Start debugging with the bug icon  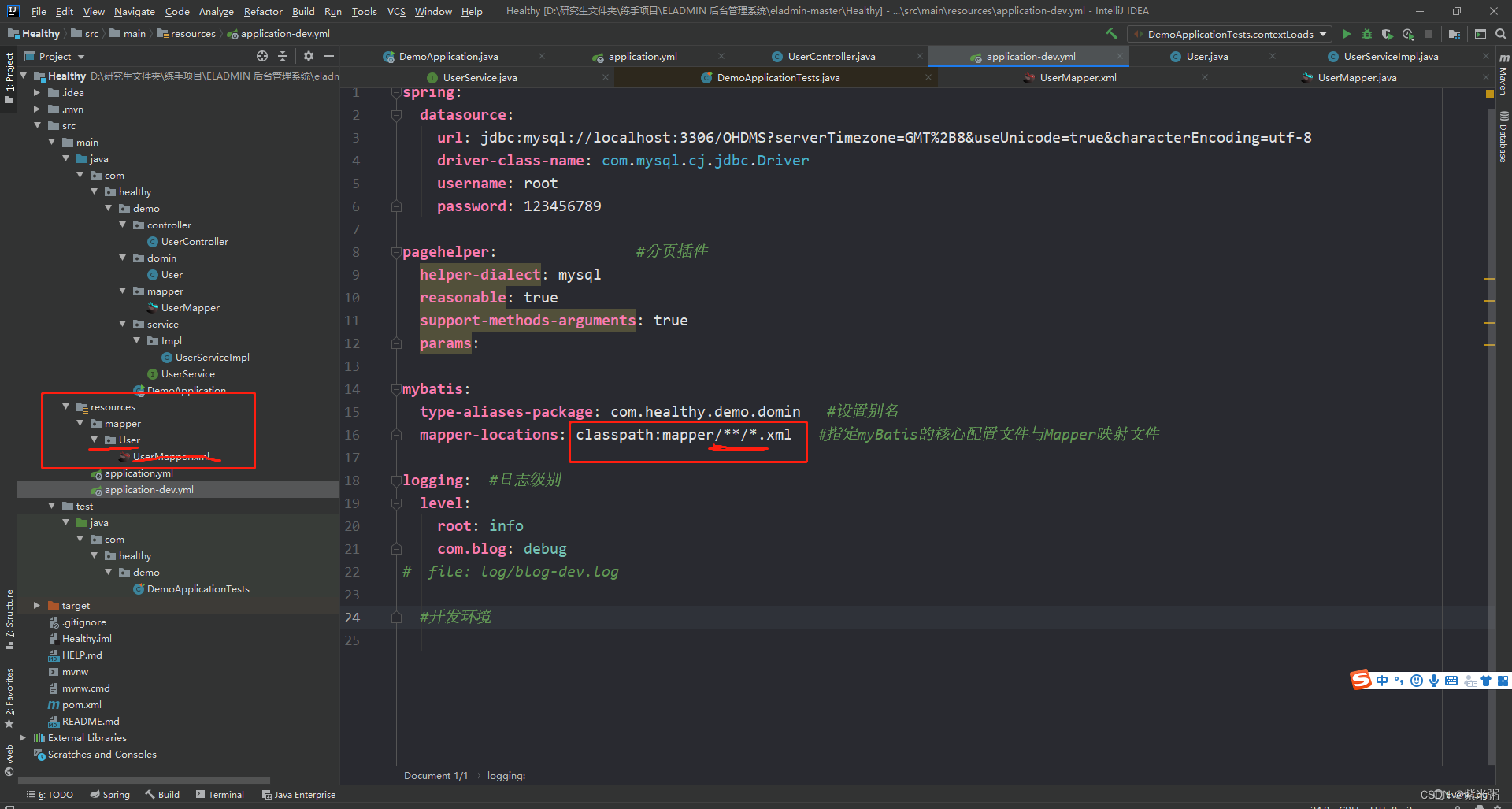point(1367,34)
